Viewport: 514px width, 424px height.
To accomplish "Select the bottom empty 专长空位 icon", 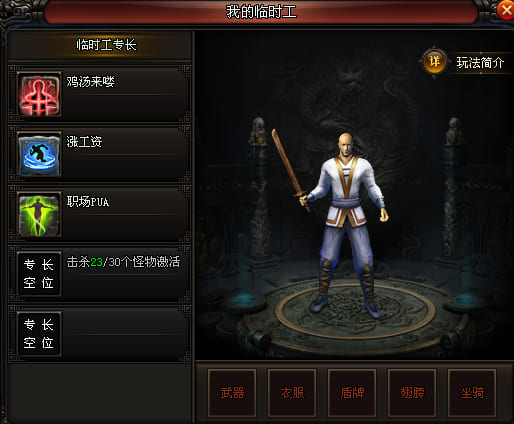I will click(x=39, y=334).
